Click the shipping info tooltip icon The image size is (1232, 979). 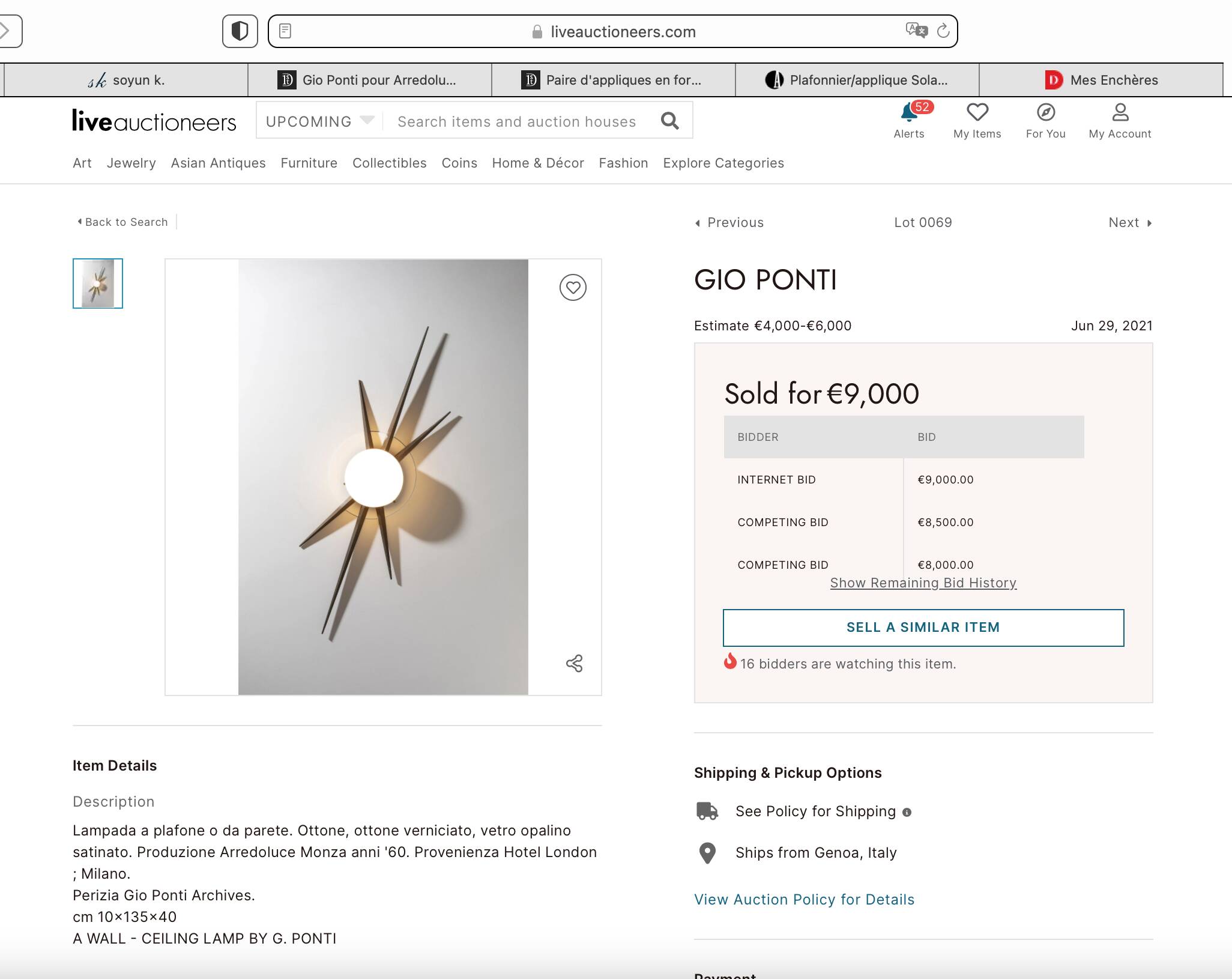tap(907, 811)
